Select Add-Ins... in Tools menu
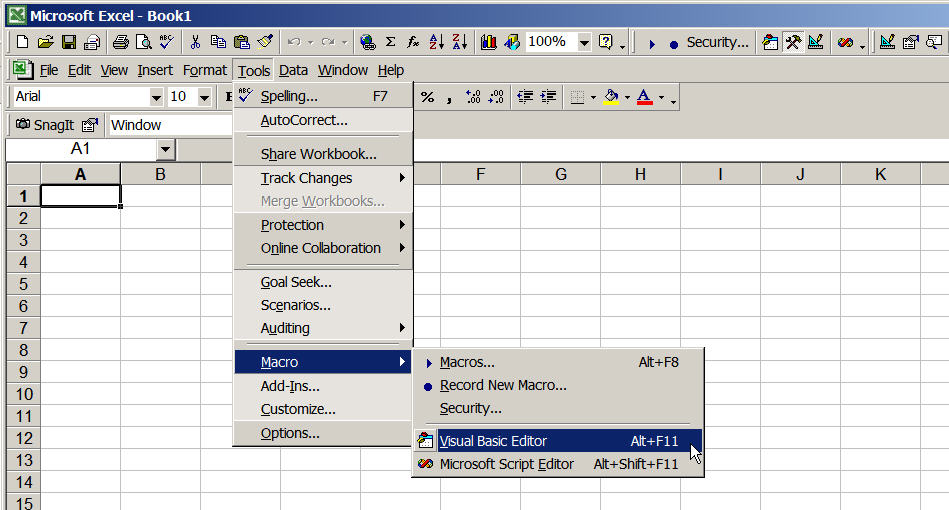The height and width of the screenshot is (510, 949). 323,386
